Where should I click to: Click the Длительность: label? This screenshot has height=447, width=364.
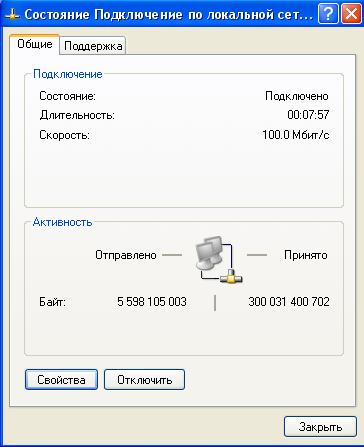[77, 115]
